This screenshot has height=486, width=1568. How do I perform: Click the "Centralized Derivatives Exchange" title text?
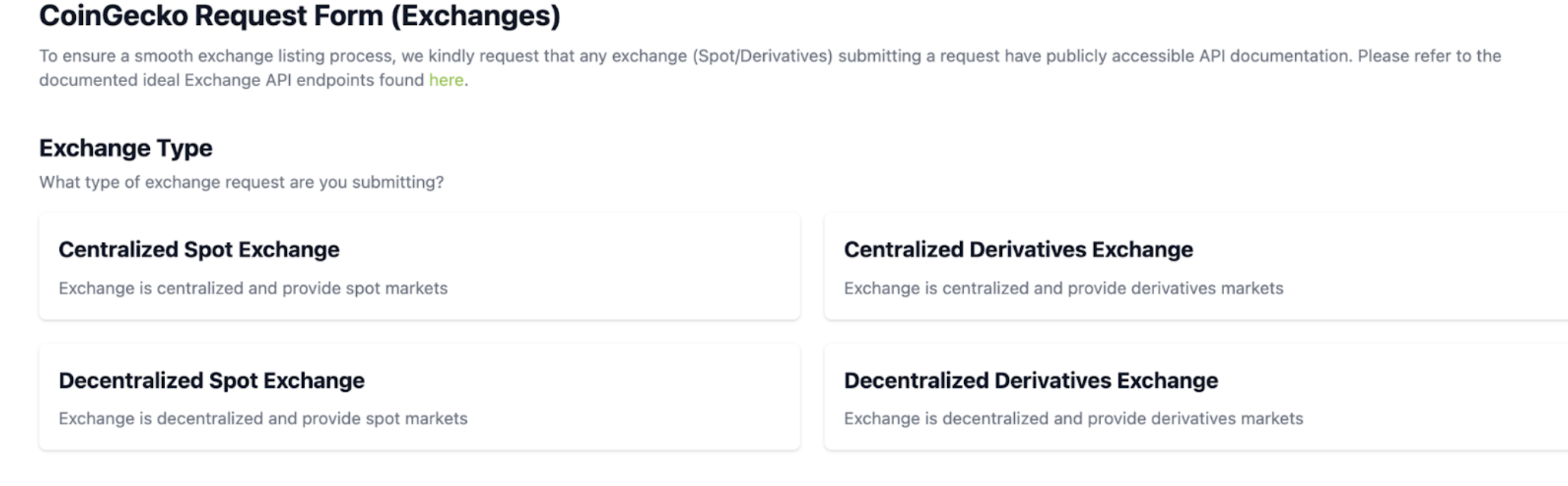point(1019,249)
